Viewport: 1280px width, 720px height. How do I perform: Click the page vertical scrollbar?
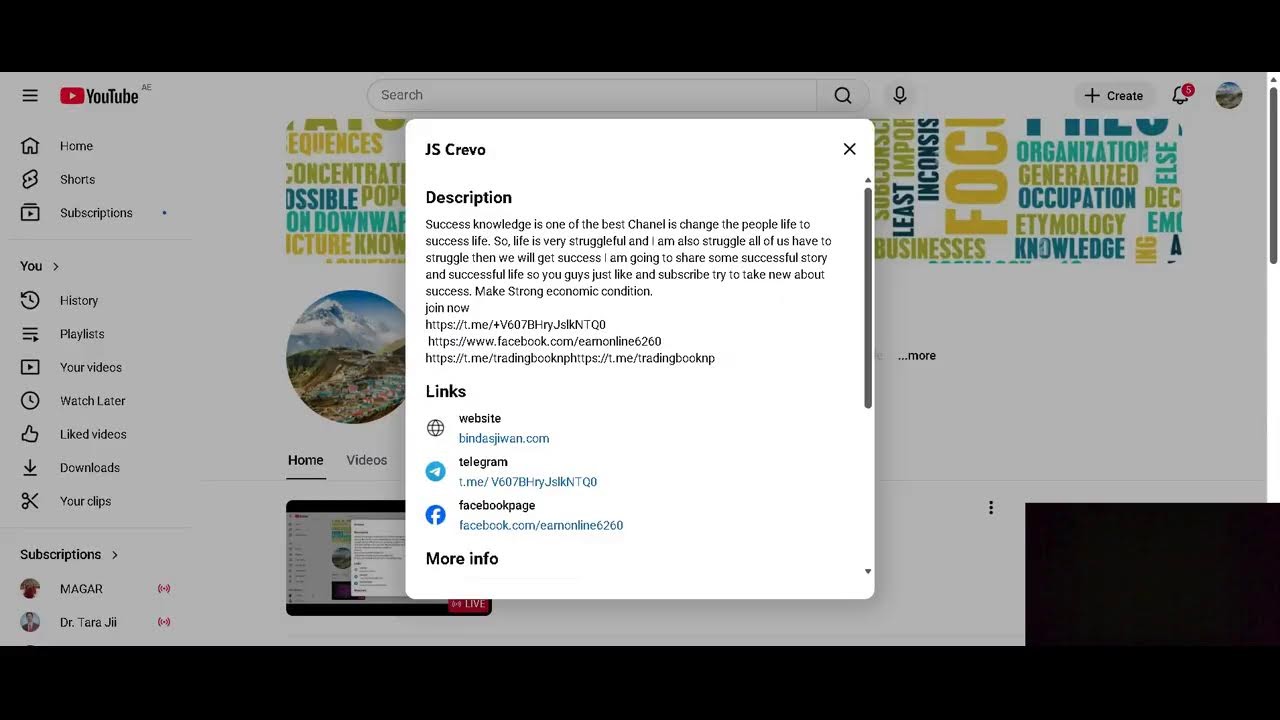(1274, 177)
